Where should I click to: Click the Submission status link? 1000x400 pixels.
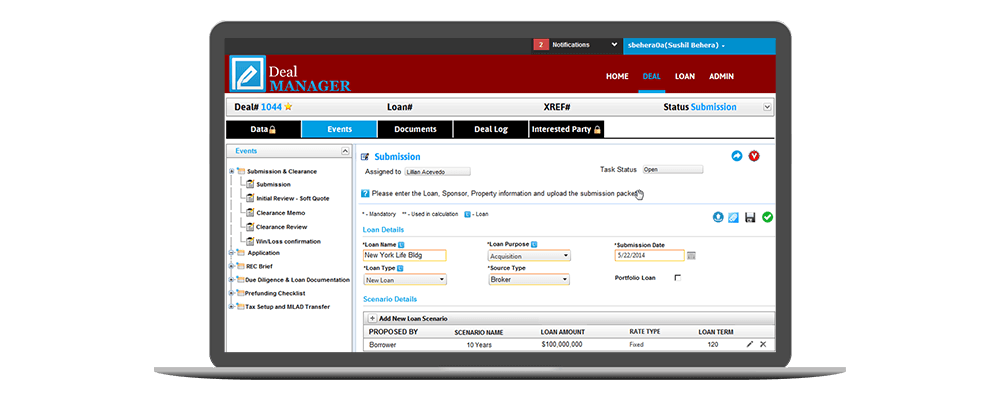coord(714,107)
